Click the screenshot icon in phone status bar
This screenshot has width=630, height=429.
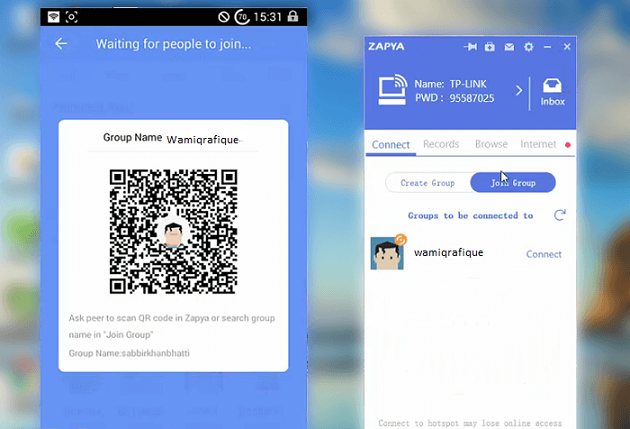[72, 17]
